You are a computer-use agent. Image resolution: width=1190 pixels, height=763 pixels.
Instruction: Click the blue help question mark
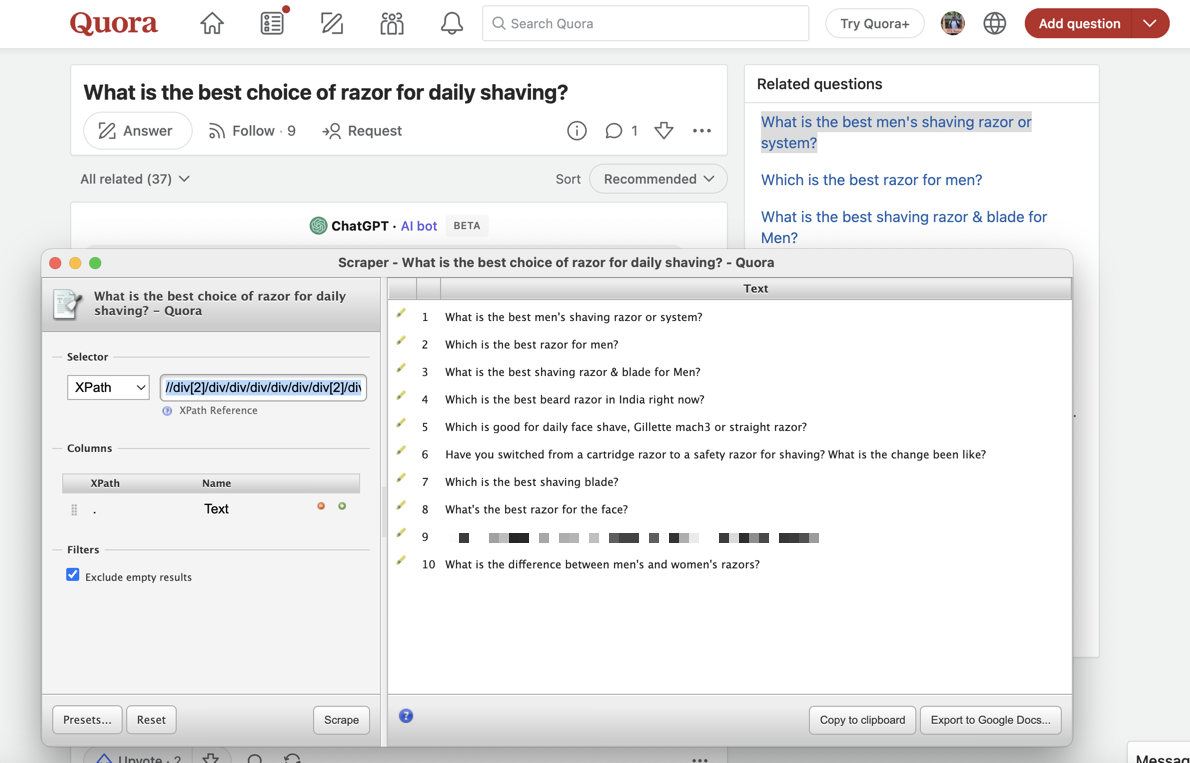pyautogui.click(x=406, y=716)
